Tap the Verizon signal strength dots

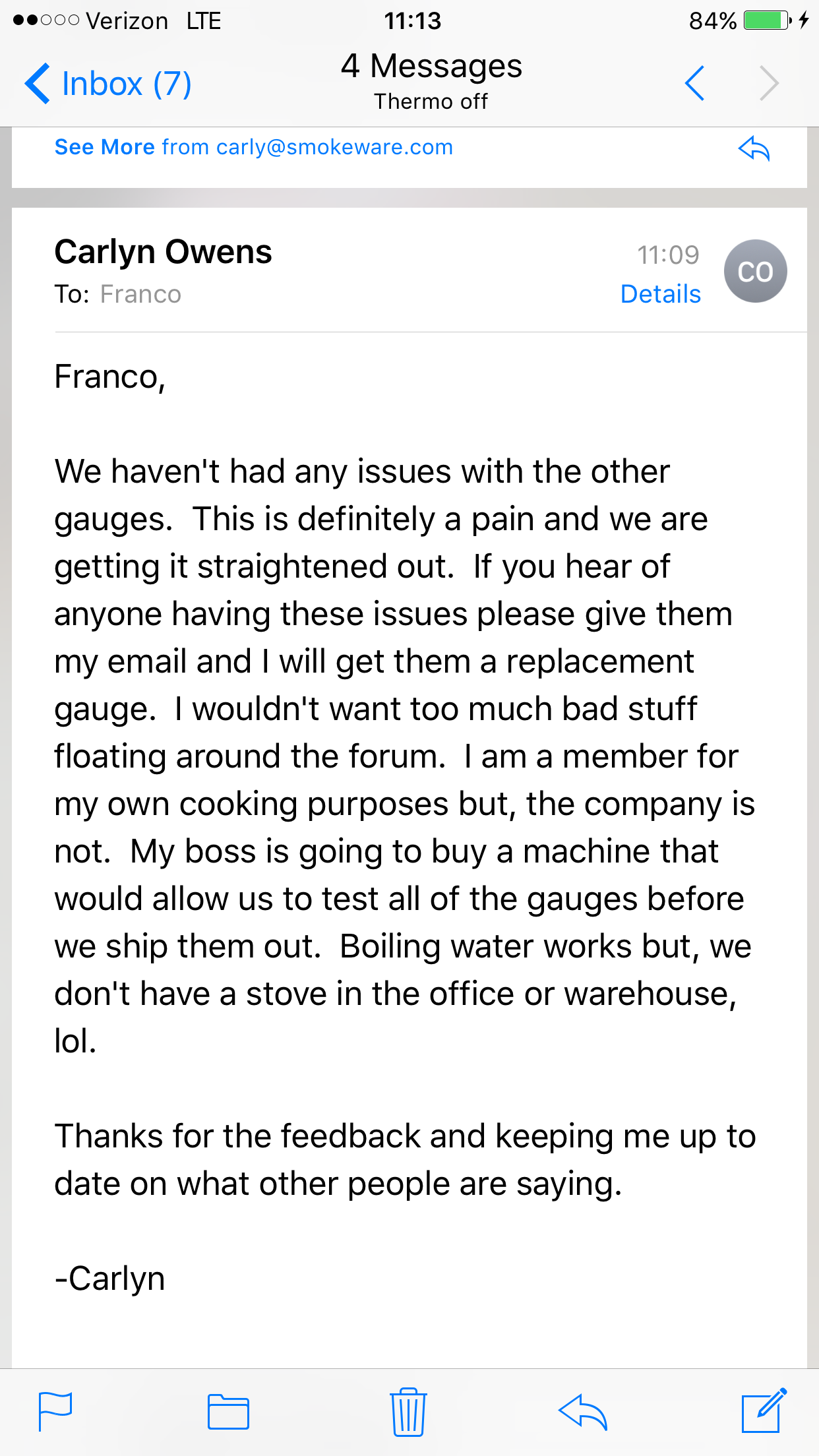click(x=46, y=20)
